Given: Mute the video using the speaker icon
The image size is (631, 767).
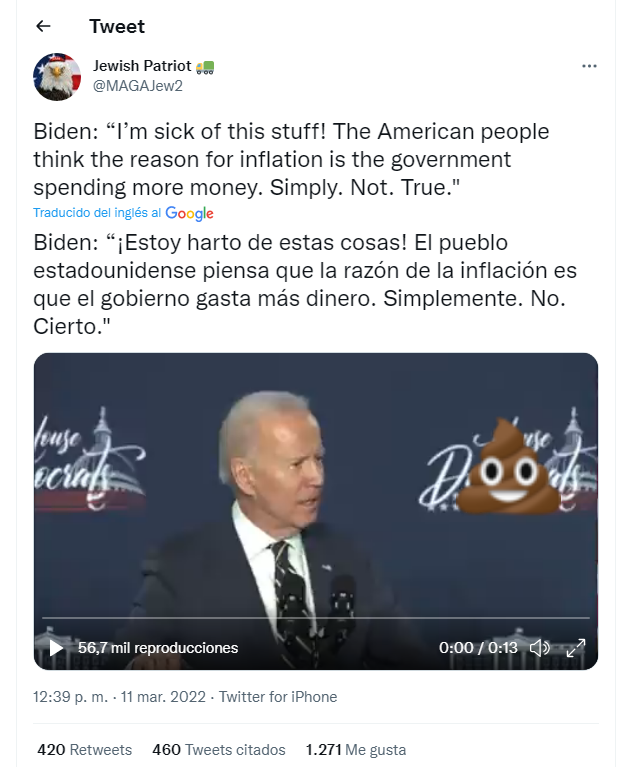Looking at the screenshot, I should pos(540,648).
